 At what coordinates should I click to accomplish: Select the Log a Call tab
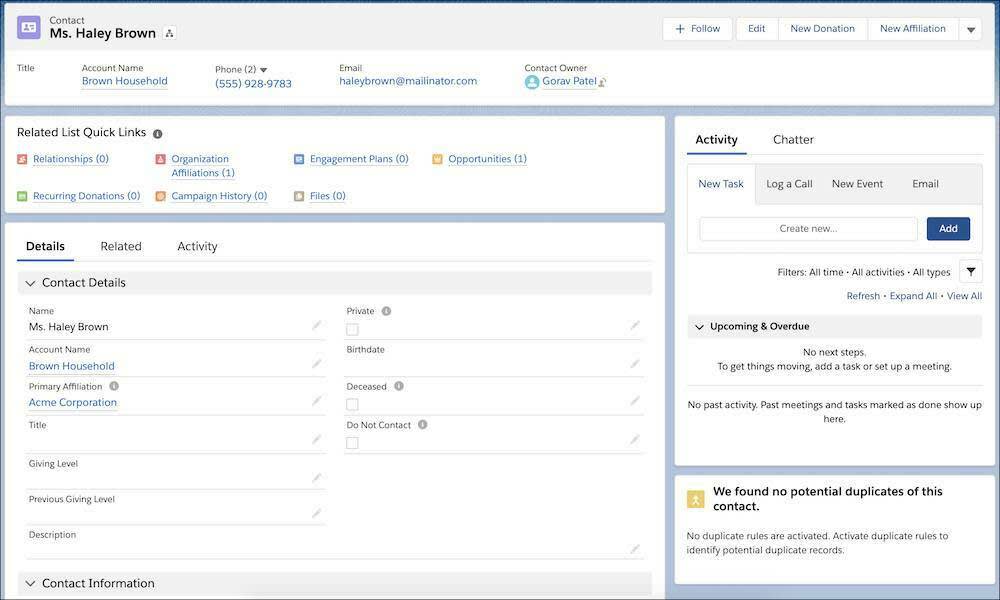[x=790, y=184]
